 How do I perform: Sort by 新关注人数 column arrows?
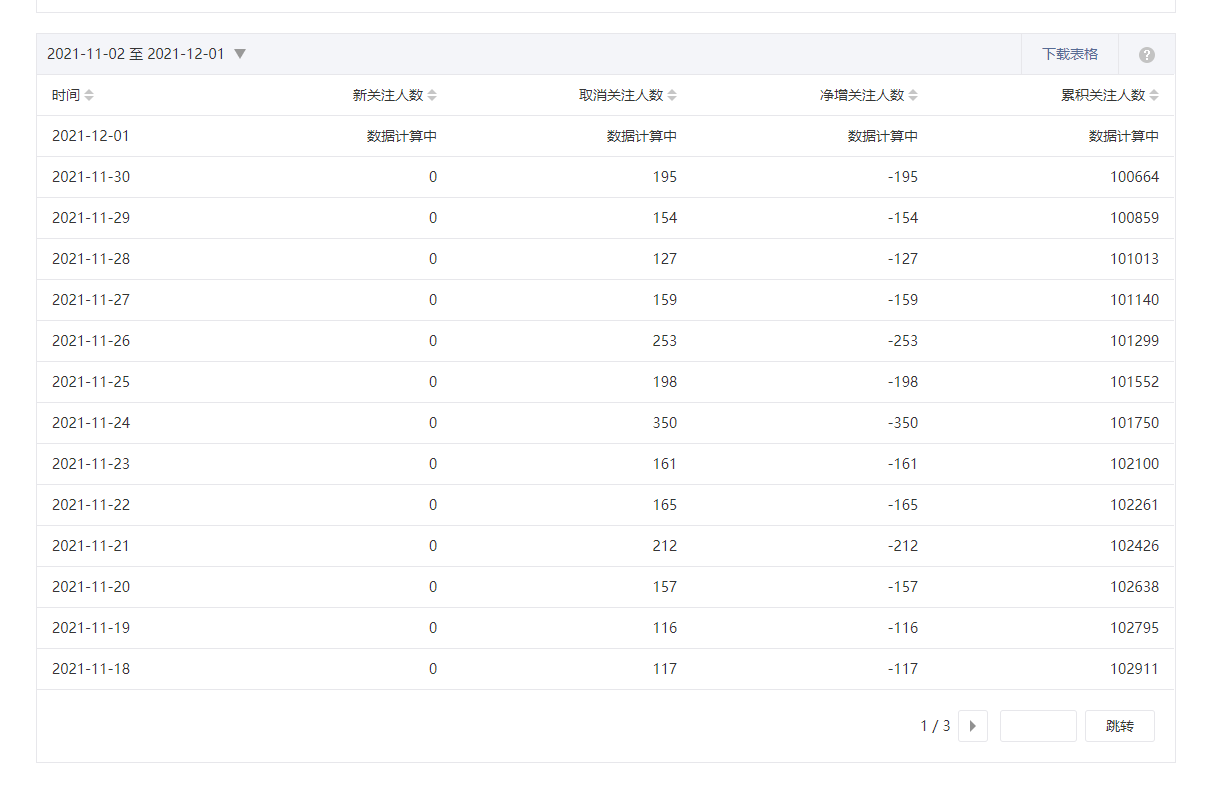432,96
